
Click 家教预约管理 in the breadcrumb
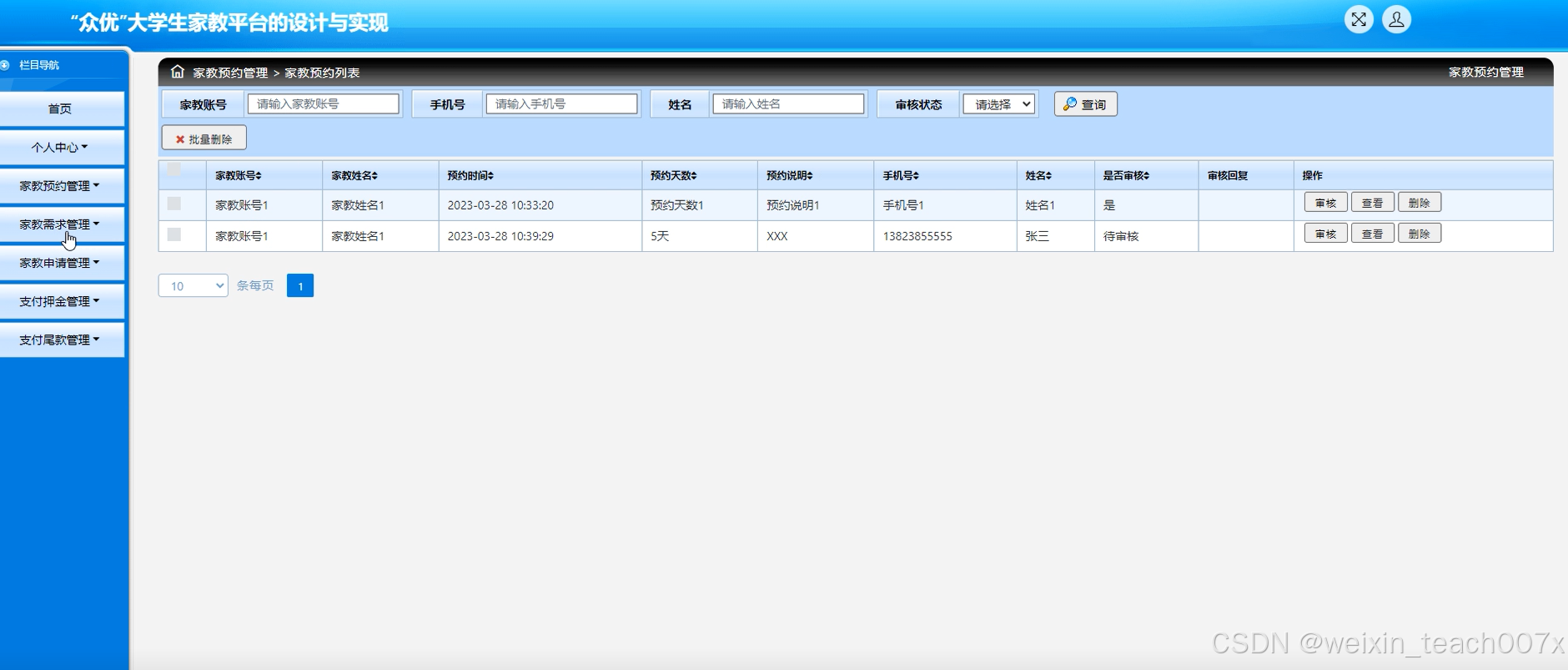(x=230, y=73)
